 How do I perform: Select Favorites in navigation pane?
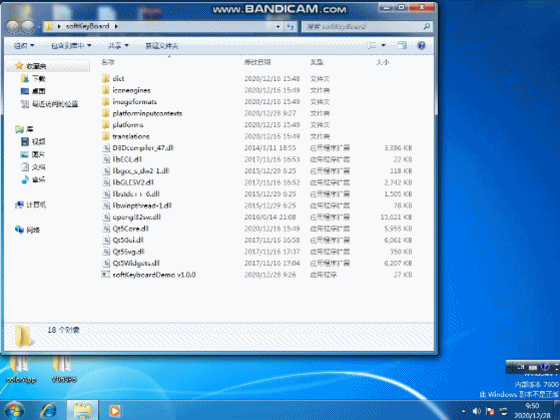(36, 66)
